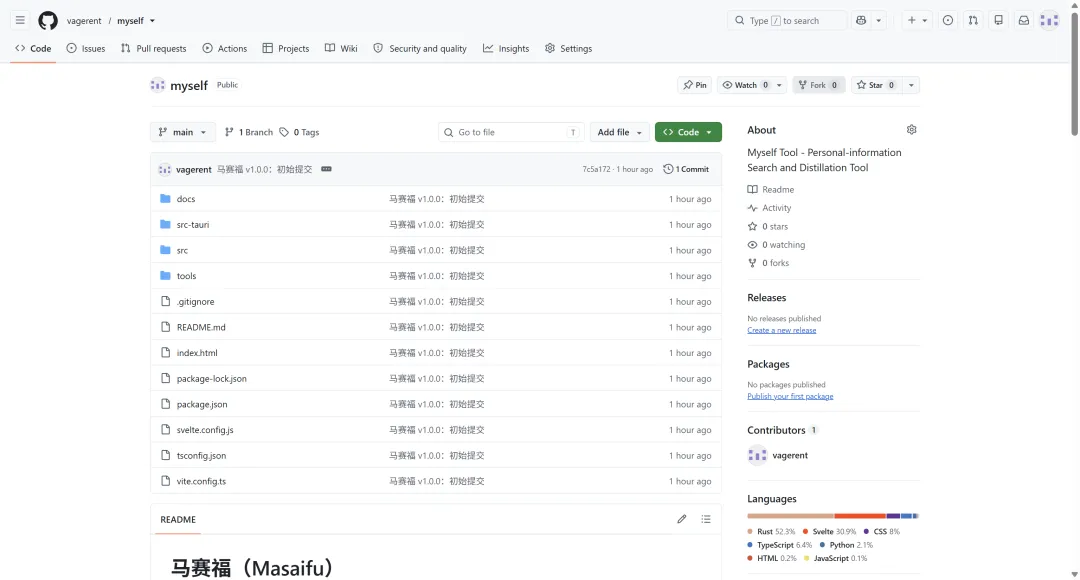1080x580 pixels.
Task: Open the docs folder icon
Action: [x=165, y=198]
